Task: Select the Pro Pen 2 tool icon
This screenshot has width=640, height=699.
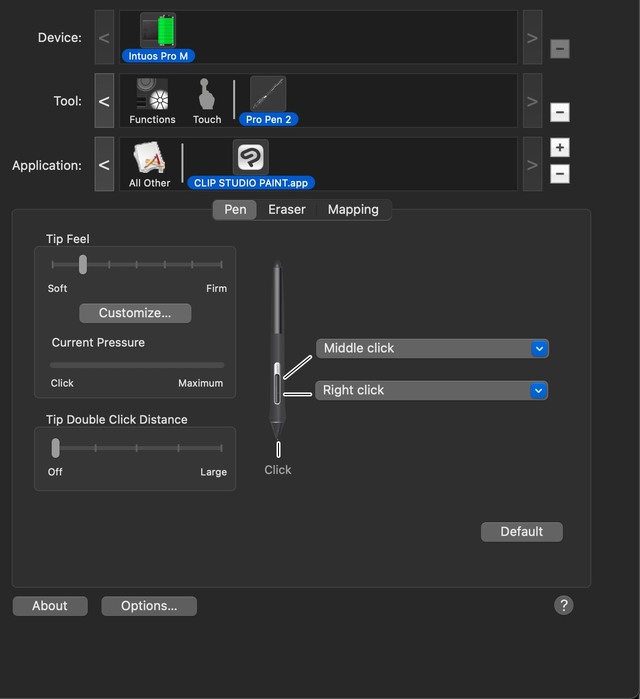Action: pos(268,94)
